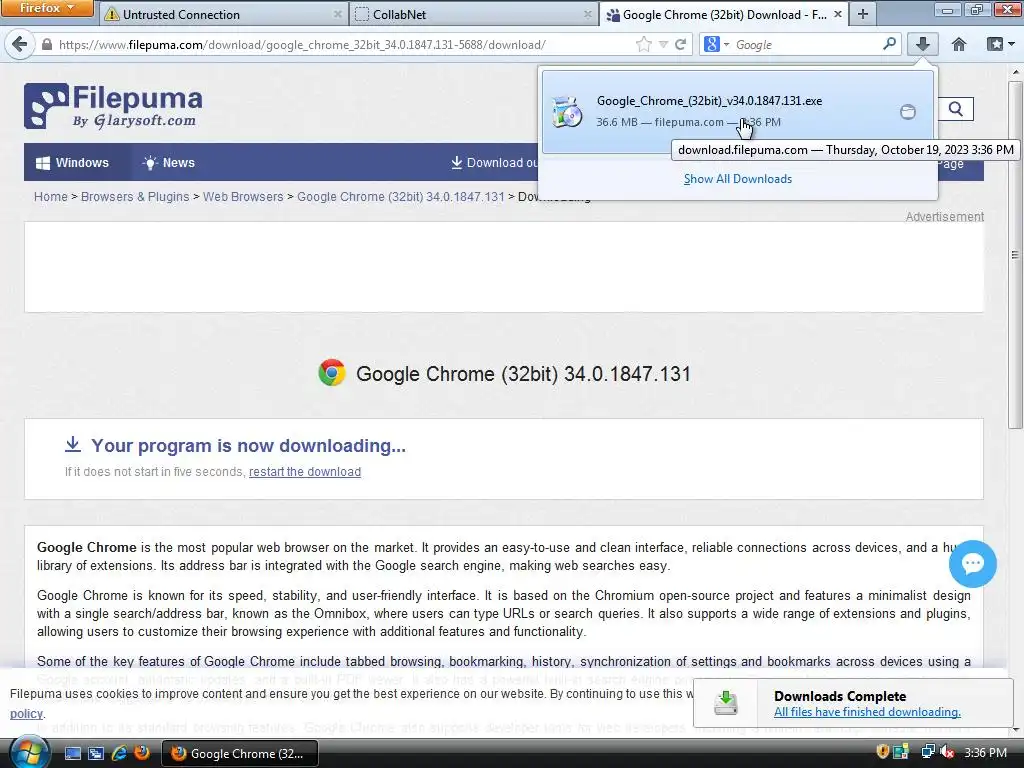Click the muted volume tray icon
Image resolution: width=1024 pixels, height=768 pixels.
946,752
